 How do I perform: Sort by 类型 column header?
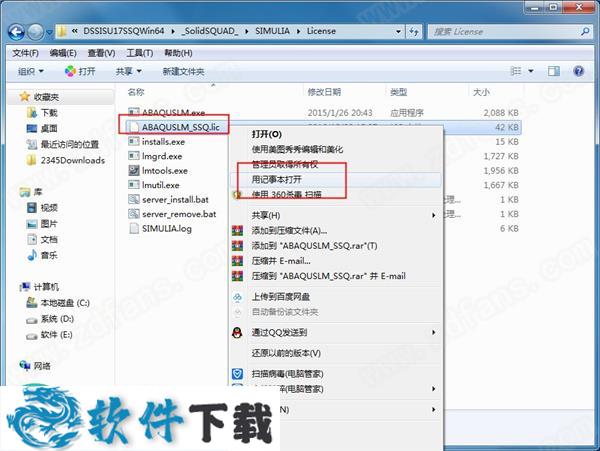pyautogui.click(x=398, y=92)
